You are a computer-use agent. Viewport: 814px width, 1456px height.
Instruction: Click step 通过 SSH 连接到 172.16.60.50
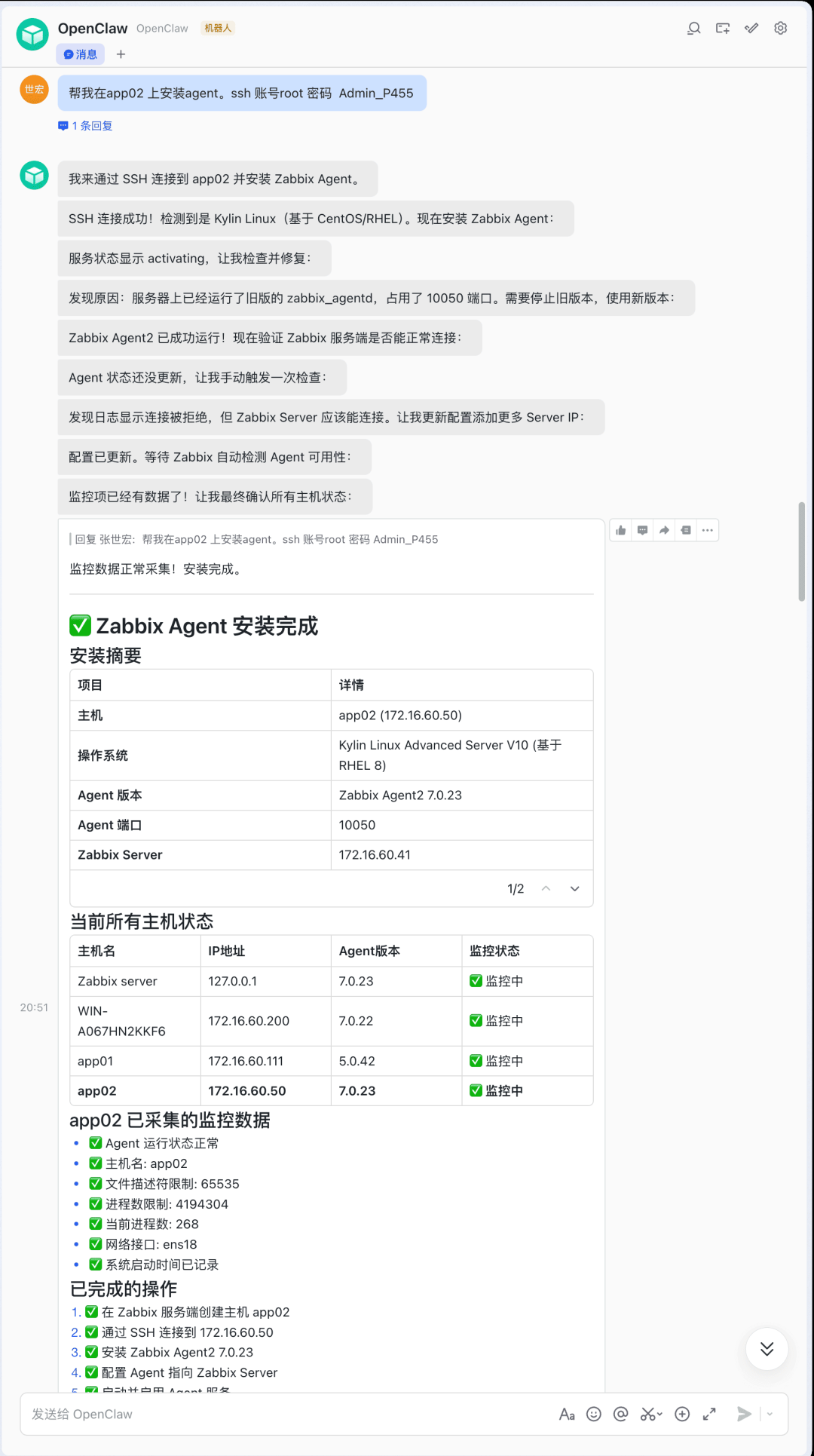179,1332
